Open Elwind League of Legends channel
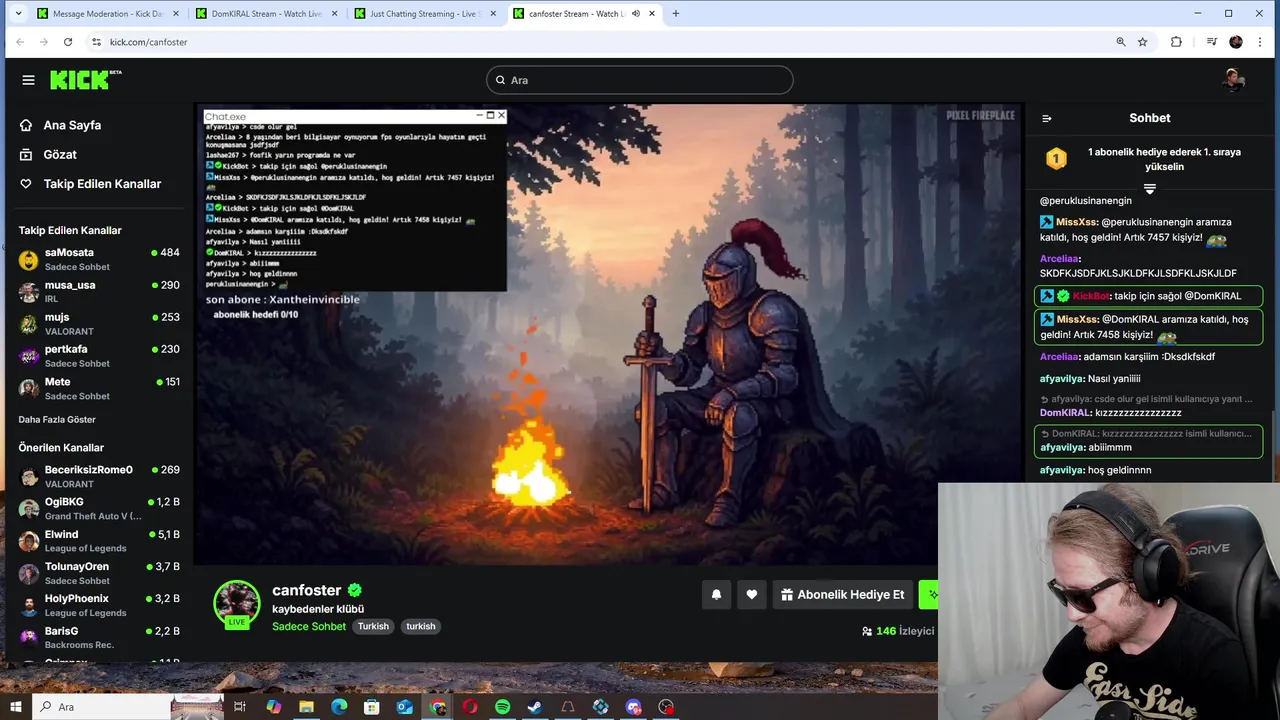This screenshot has height=720, width=1280. tap(98, 541)
